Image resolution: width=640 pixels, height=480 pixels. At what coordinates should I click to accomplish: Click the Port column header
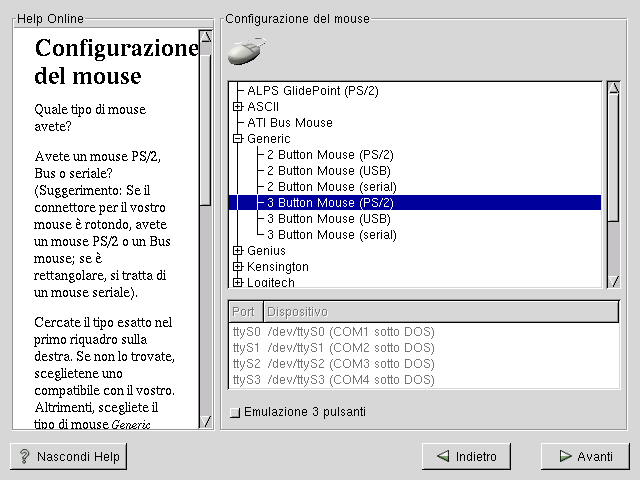[x=243, y=312]
